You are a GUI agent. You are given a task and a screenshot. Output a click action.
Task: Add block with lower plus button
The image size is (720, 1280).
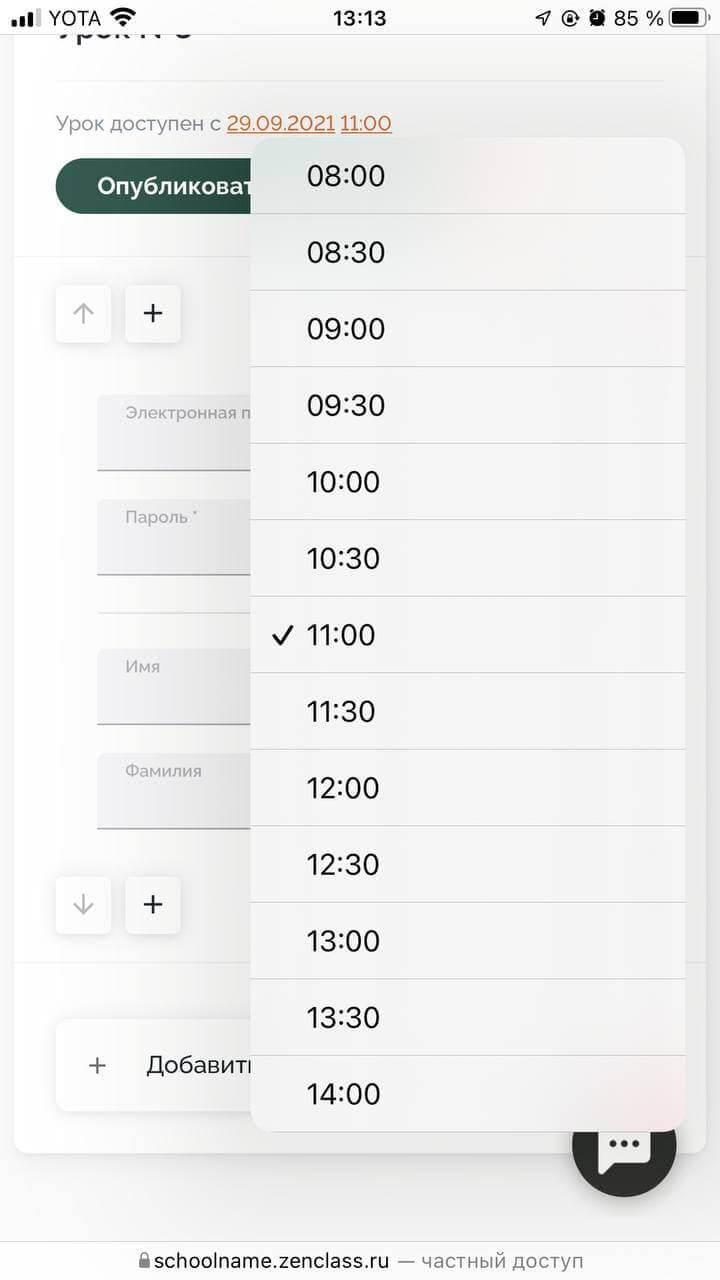pos(153,905)
